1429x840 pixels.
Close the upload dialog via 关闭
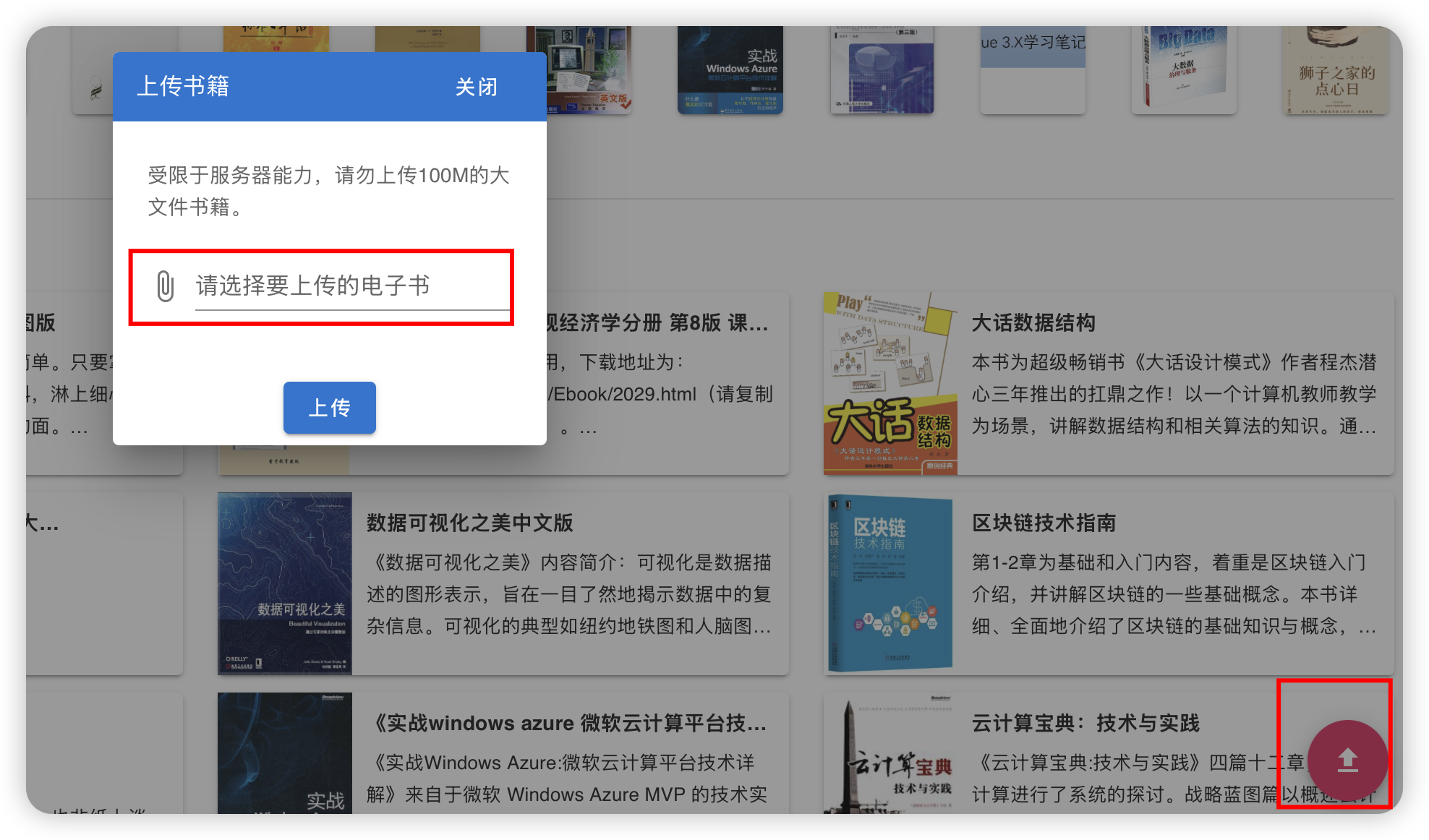click(x=476, y=87)
